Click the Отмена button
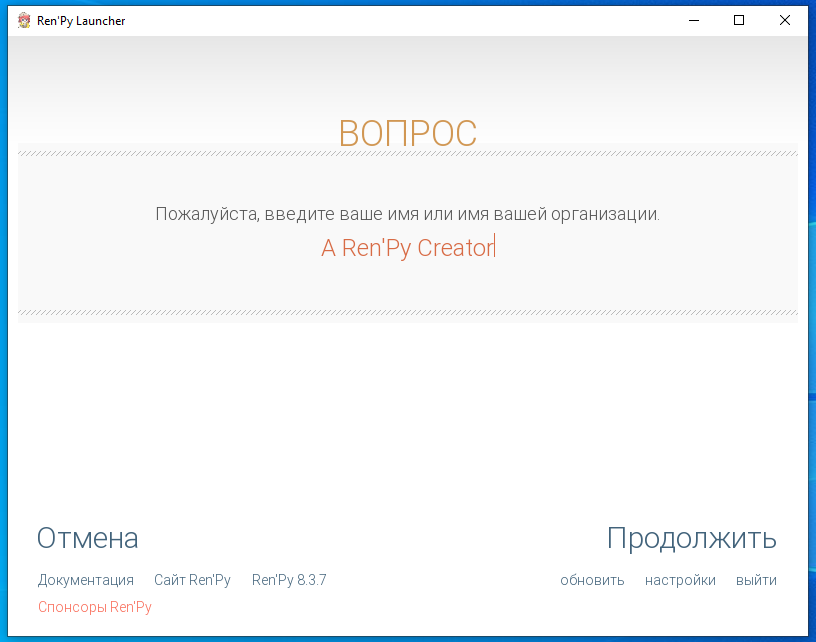The height and width of the screenshot is (642, 816). (87, 538)
